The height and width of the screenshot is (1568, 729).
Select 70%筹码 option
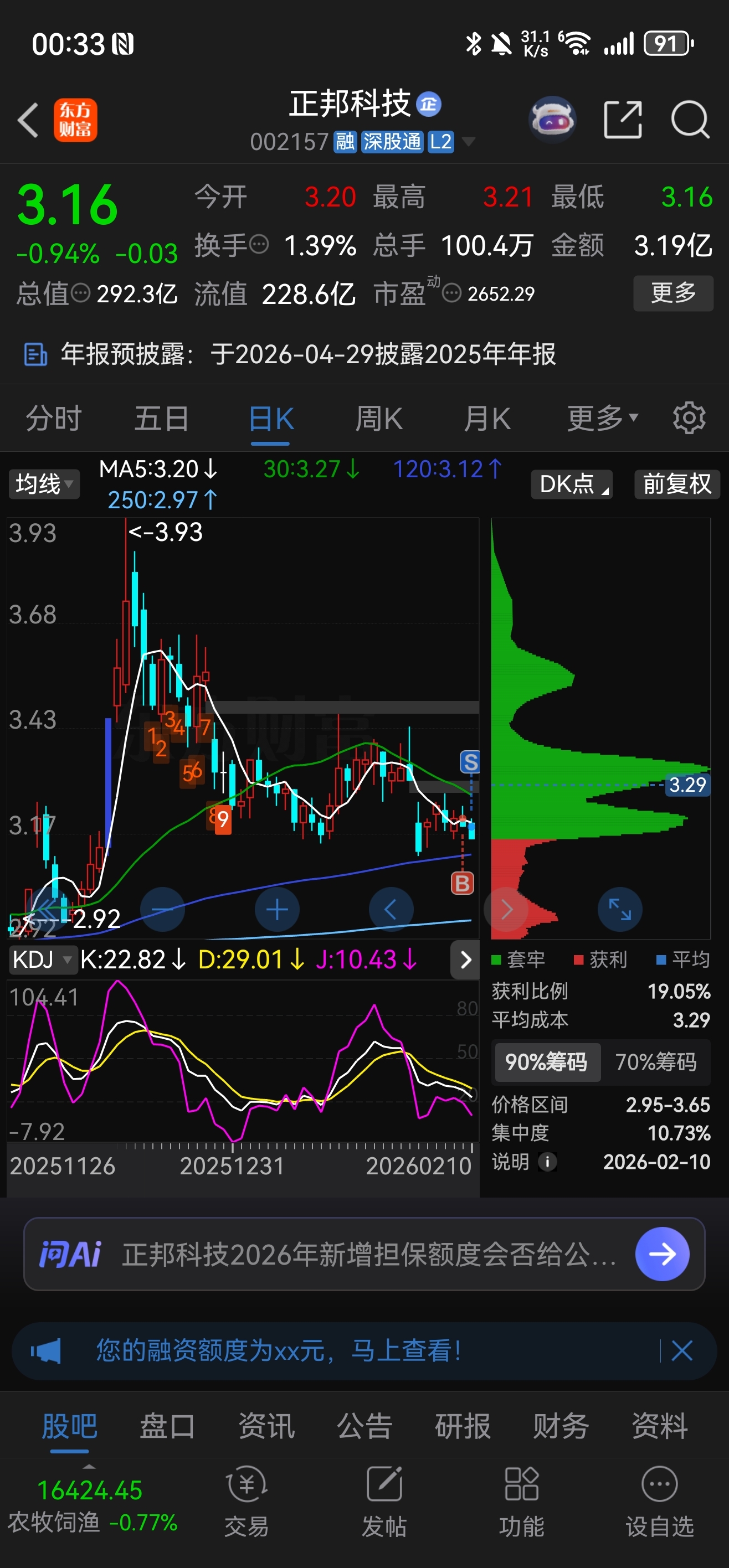656,1062
